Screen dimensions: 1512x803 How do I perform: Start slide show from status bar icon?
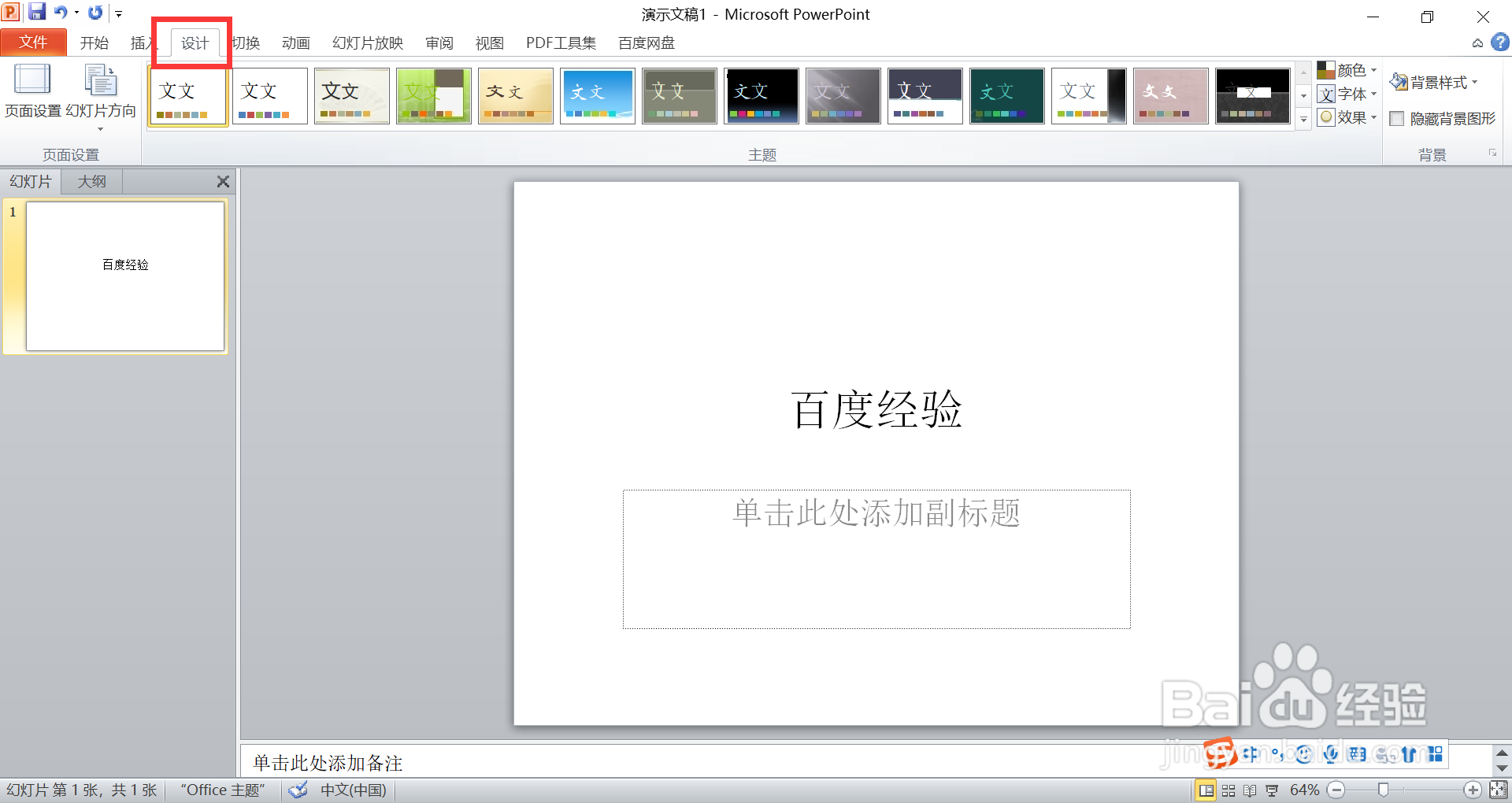click(x=1272, y=790)
